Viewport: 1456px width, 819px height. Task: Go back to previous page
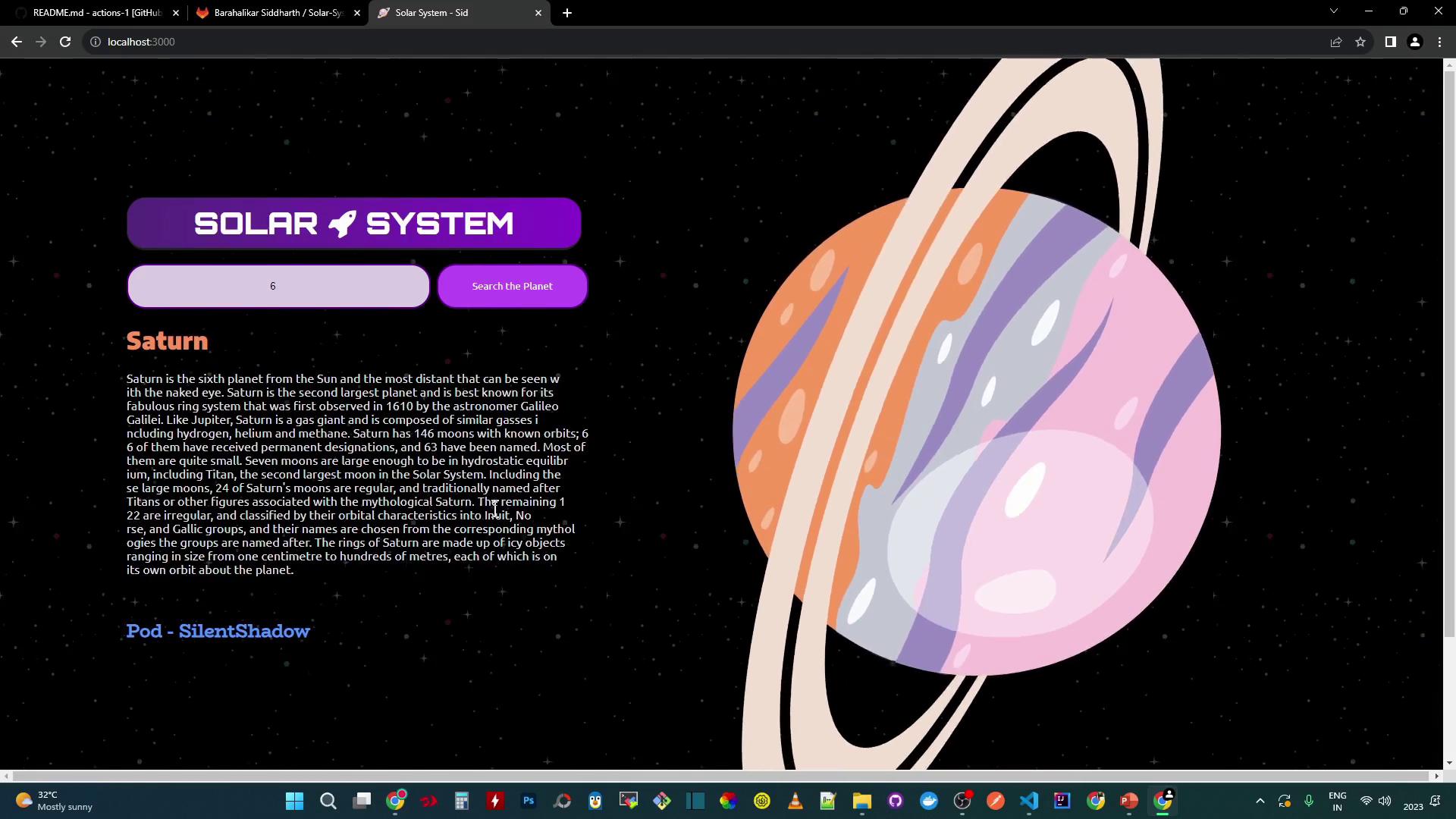16,42
